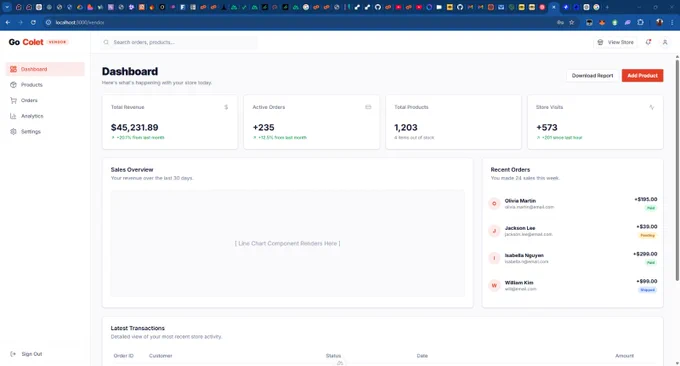View site information icon in address bar

[48, 22]
